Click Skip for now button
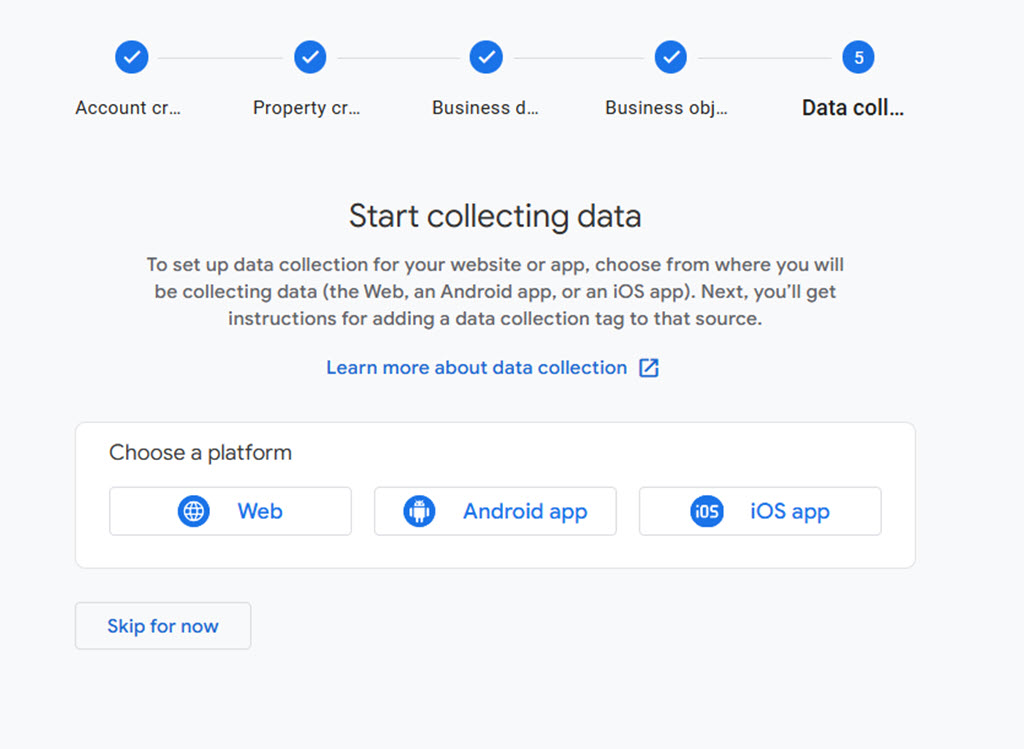Screen dimensions: 1024x749 coord(163,626)
